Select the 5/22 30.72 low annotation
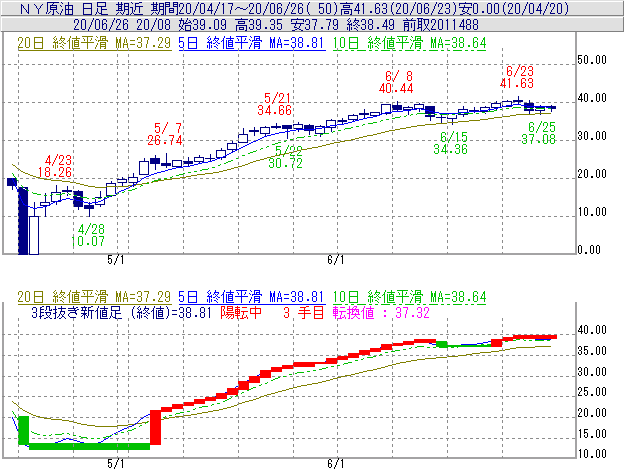 pyautogui.click(x=285, y=157)
